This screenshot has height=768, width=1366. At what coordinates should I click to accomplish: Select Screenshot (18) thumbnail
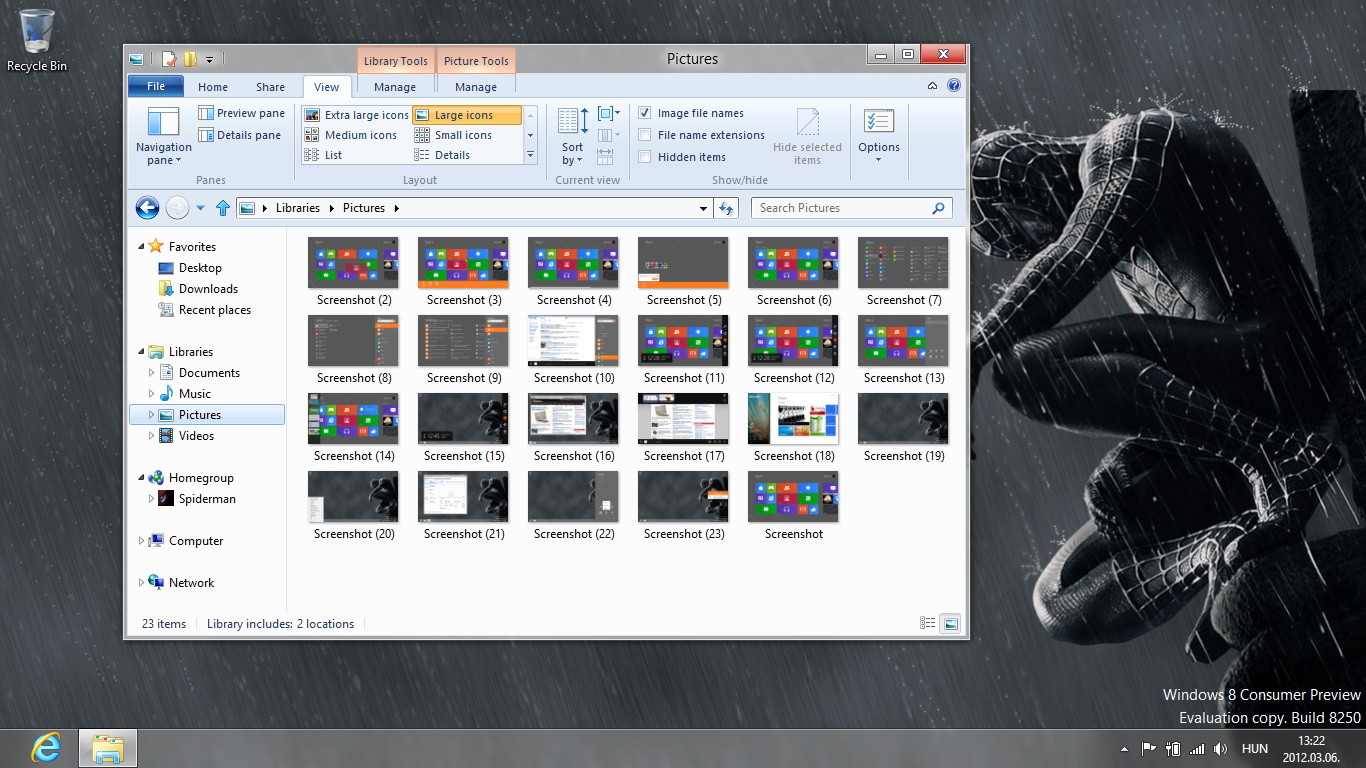tap(794, 428)
